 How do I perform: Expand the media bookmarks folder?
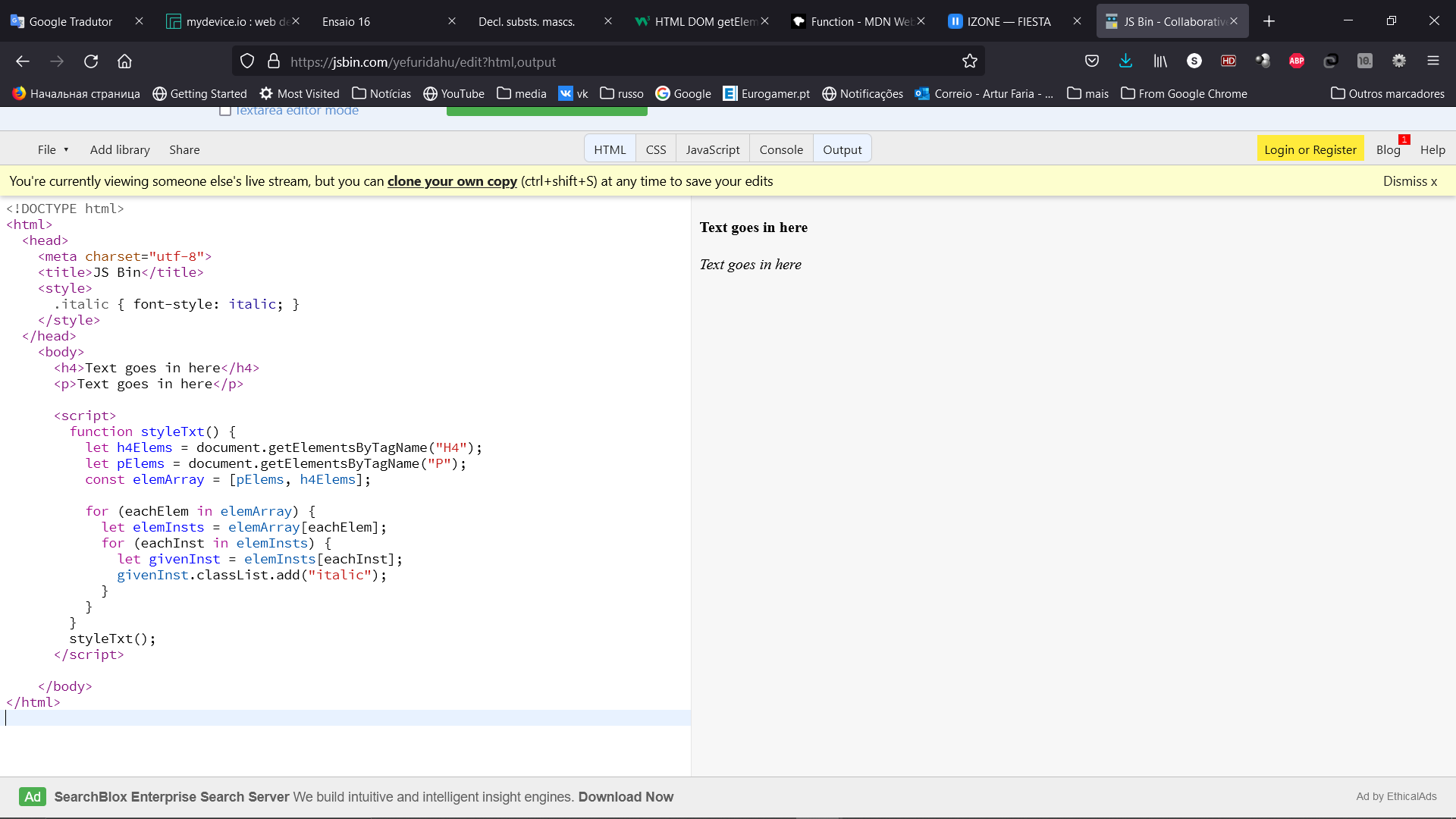pyautogui.click(x=522, y=94)
